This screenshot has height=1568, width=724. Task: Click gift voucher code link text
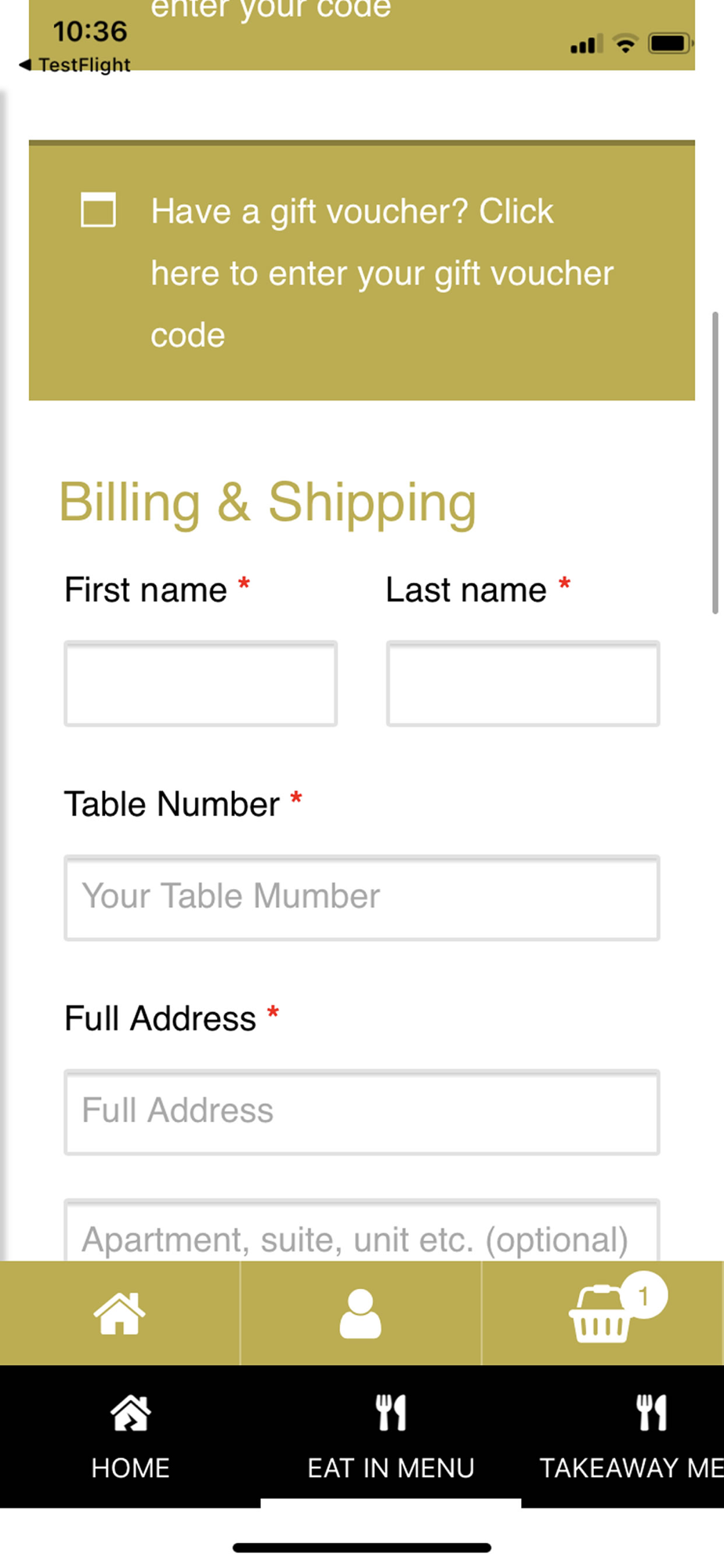382,273
